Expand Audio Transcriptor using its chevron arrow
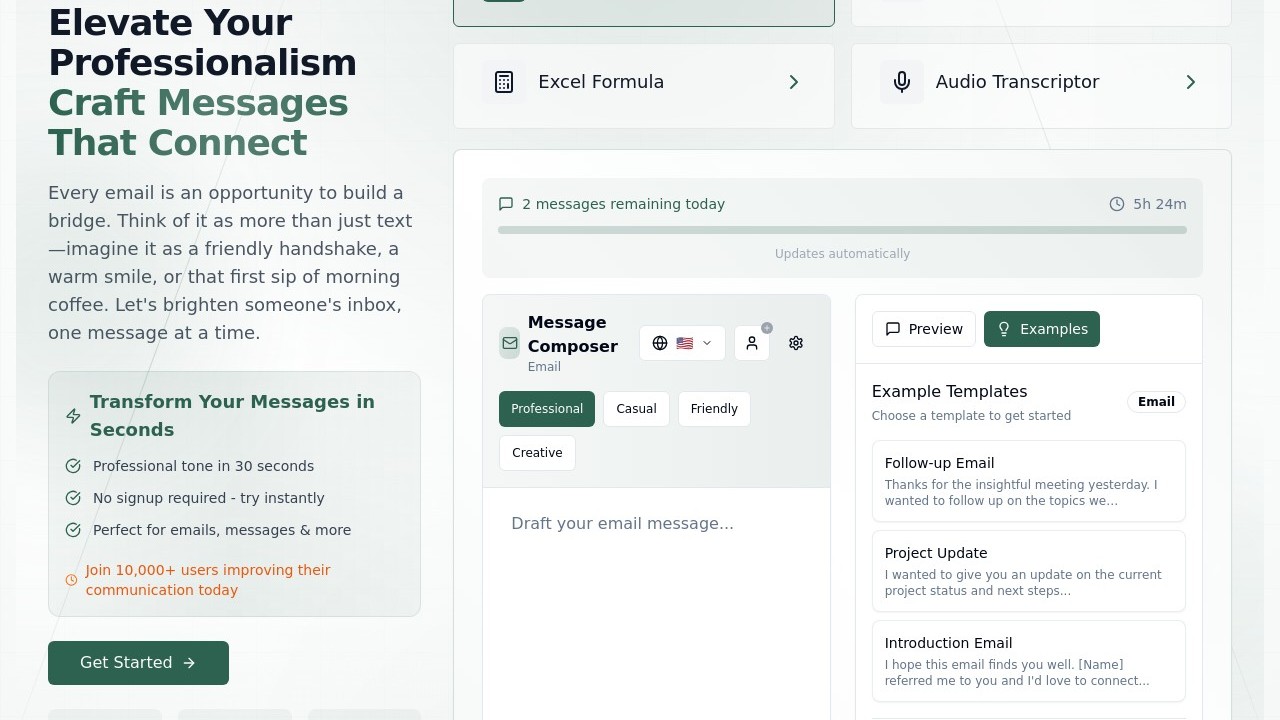The width and height of the screenshot is (1280, 720). click(x=1191, y=82)
